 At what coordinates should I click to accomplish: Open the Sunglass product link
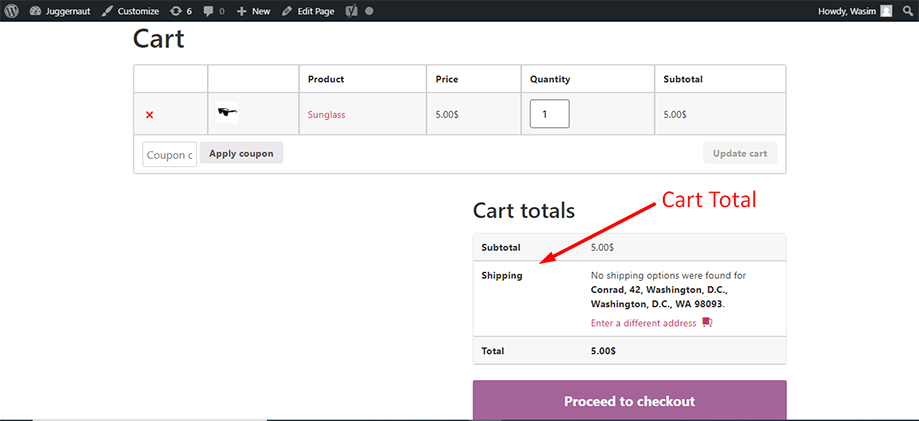point(326,115)
